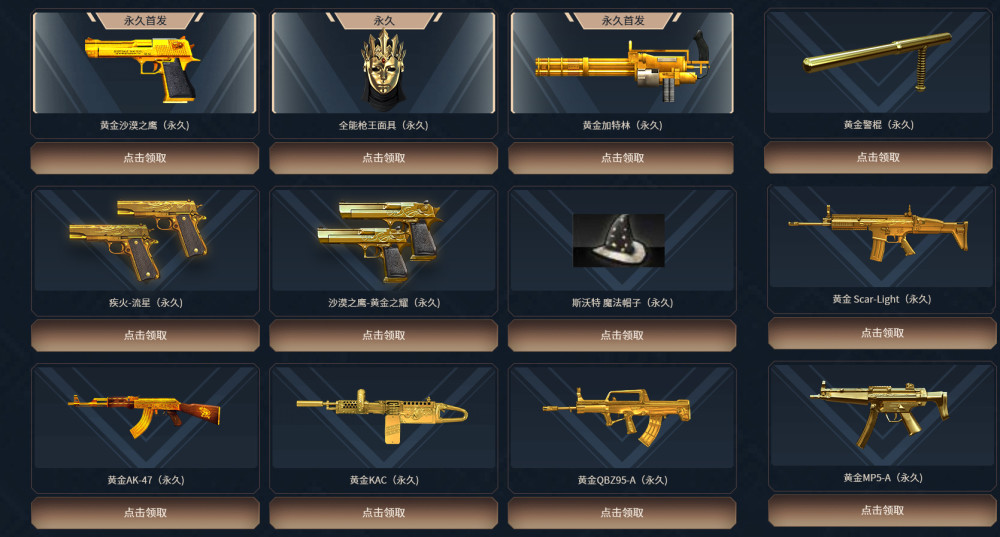Select the 疾火-流星 dual pistols image
Screen dimensions: 1000x537
tap(138, 240)
